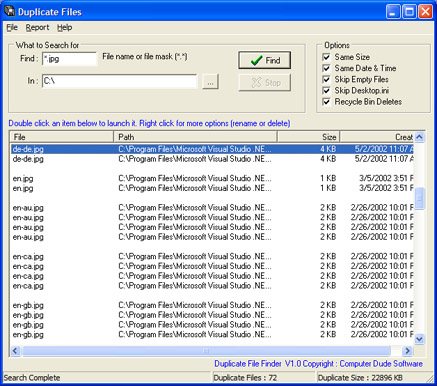Image resolution: width=437 pixels, height=386 pixels.
Task: Click the path cell of first en.jpg row
Action: tap(195, 178)
